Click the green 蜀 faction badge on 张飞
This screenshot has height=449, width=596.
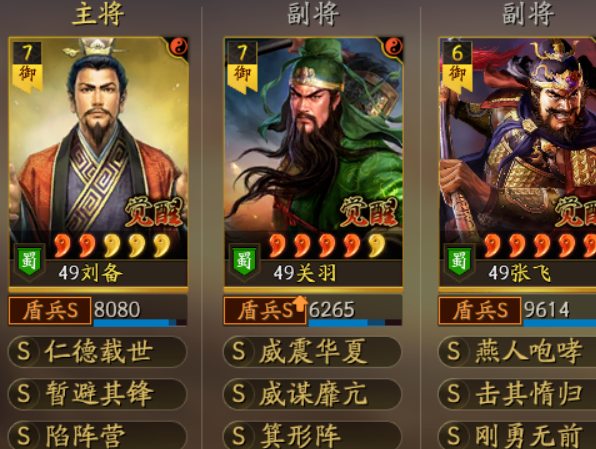[x=459, y=261]
